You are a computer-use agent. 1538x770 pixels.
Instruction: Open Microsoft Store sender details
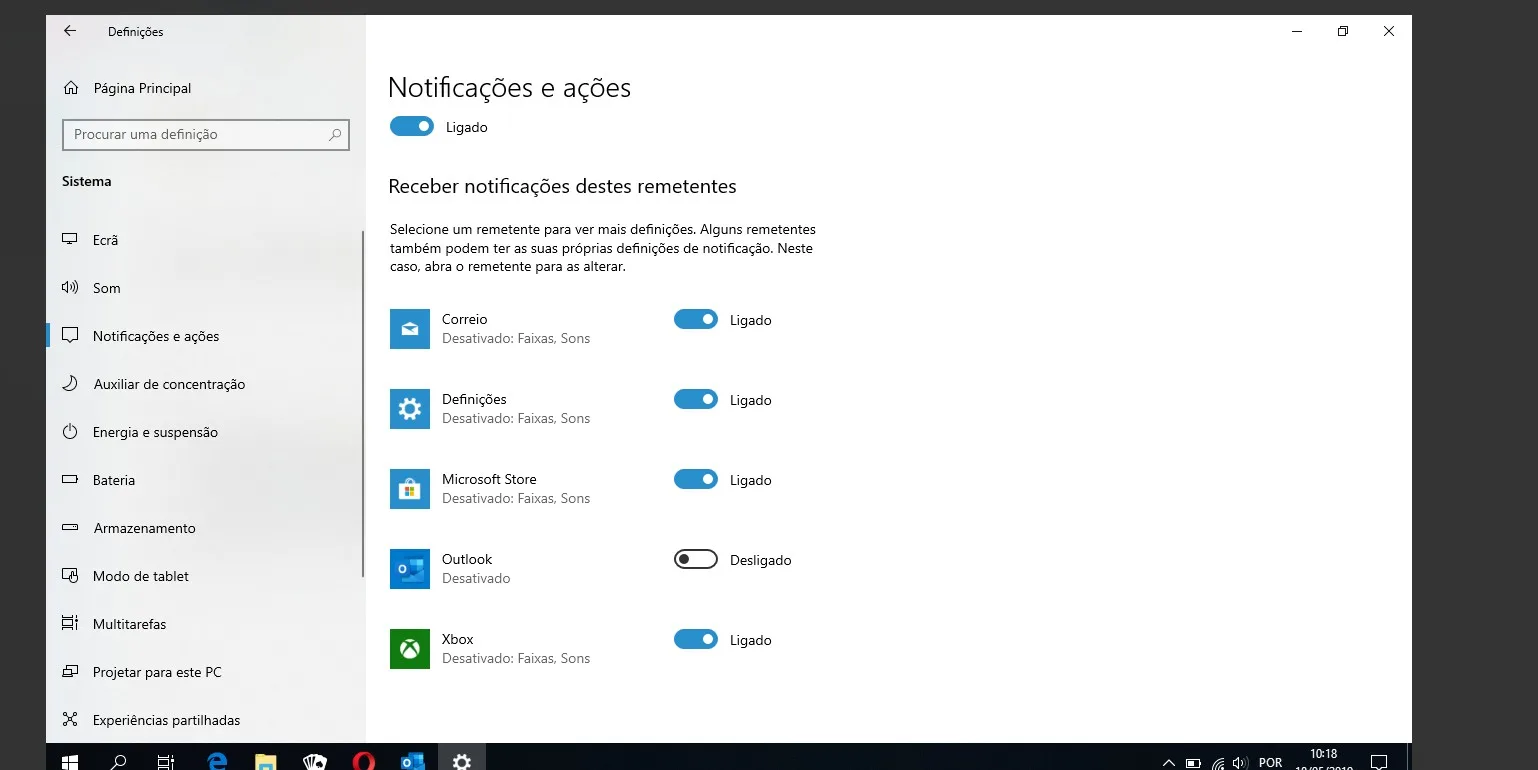516,489
